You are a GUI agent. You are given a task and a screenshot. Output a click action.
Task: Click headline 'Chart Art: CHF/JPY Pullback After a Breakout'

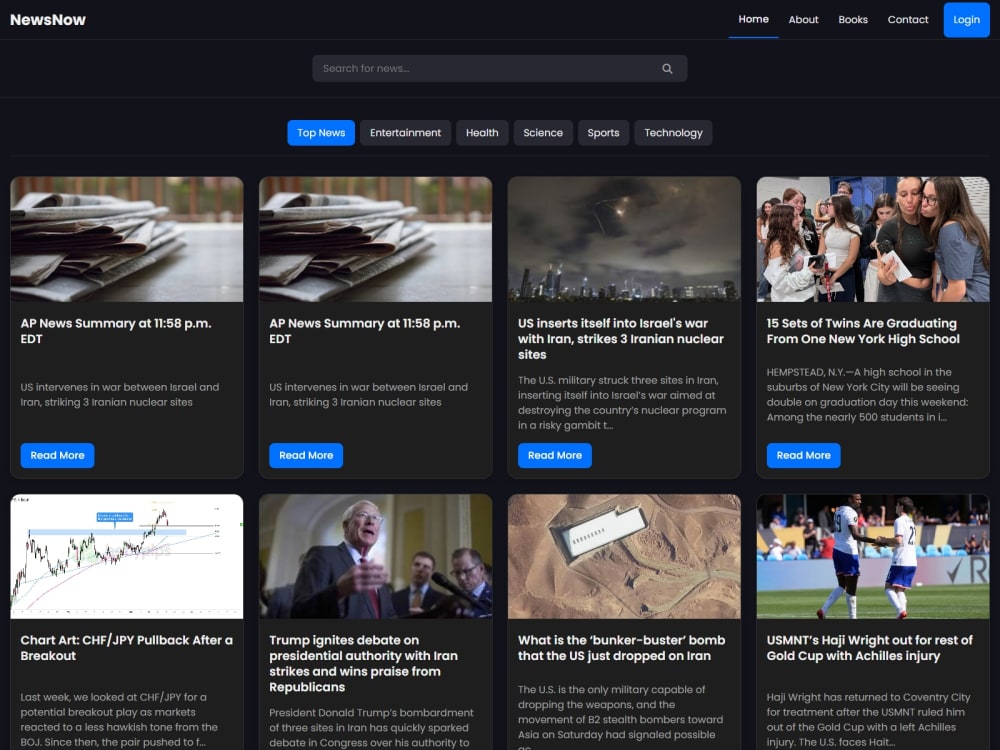tap(126, 648)
